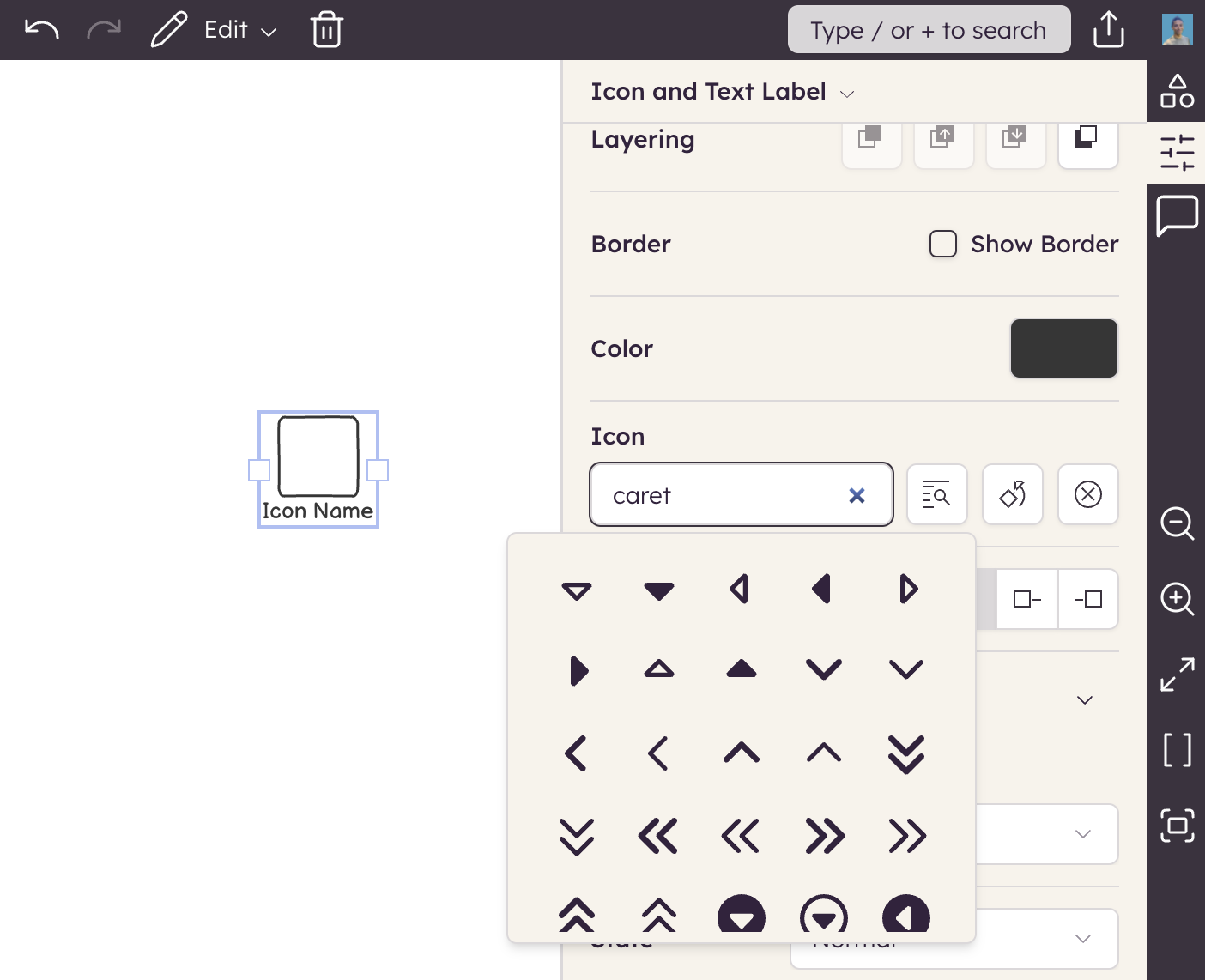Clear the caret icon search text
Screen dimensions: 1205x980
[857, 495]
